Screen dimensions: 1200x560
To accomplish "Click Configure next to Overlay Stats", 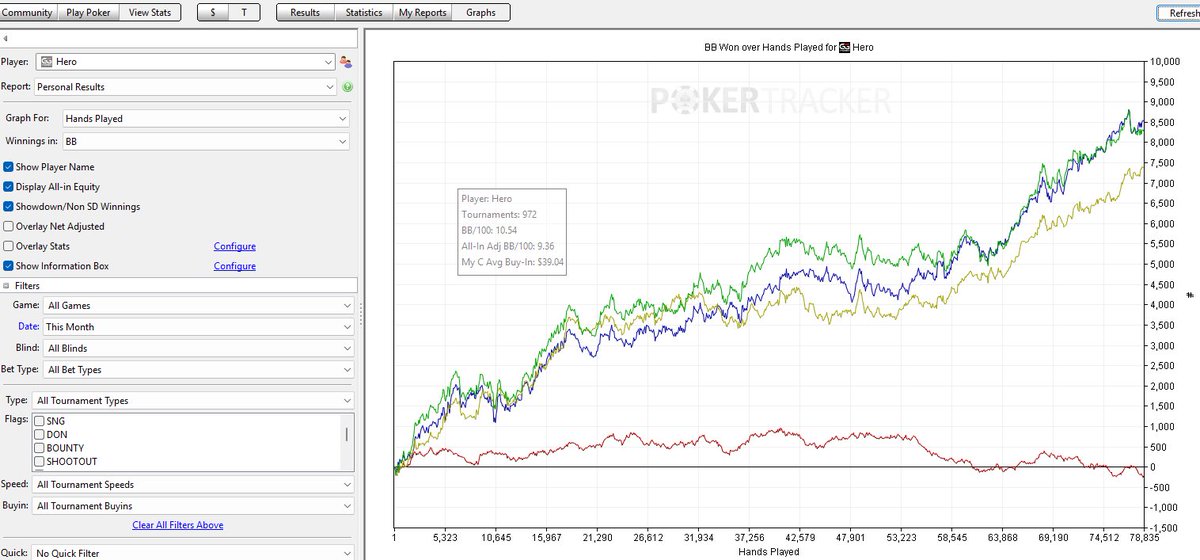I will point(235,246).
